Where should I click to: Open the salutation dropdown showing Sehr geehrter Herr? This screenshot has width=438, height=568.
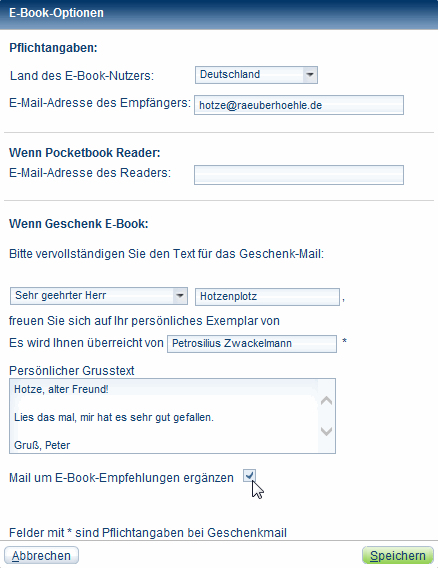(99, 296)
